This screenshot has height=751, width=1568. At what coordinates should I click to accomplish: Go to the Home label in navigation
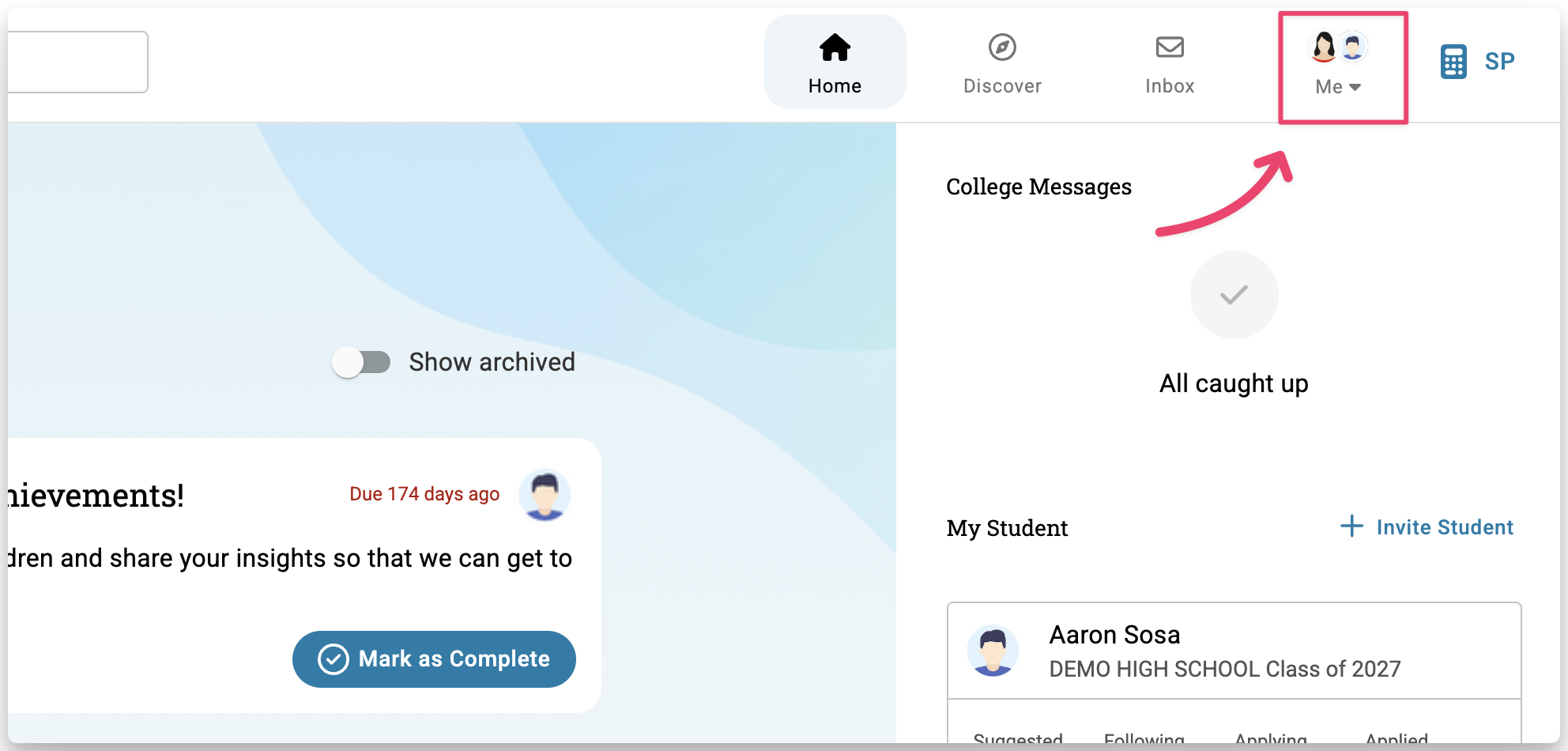835,86
